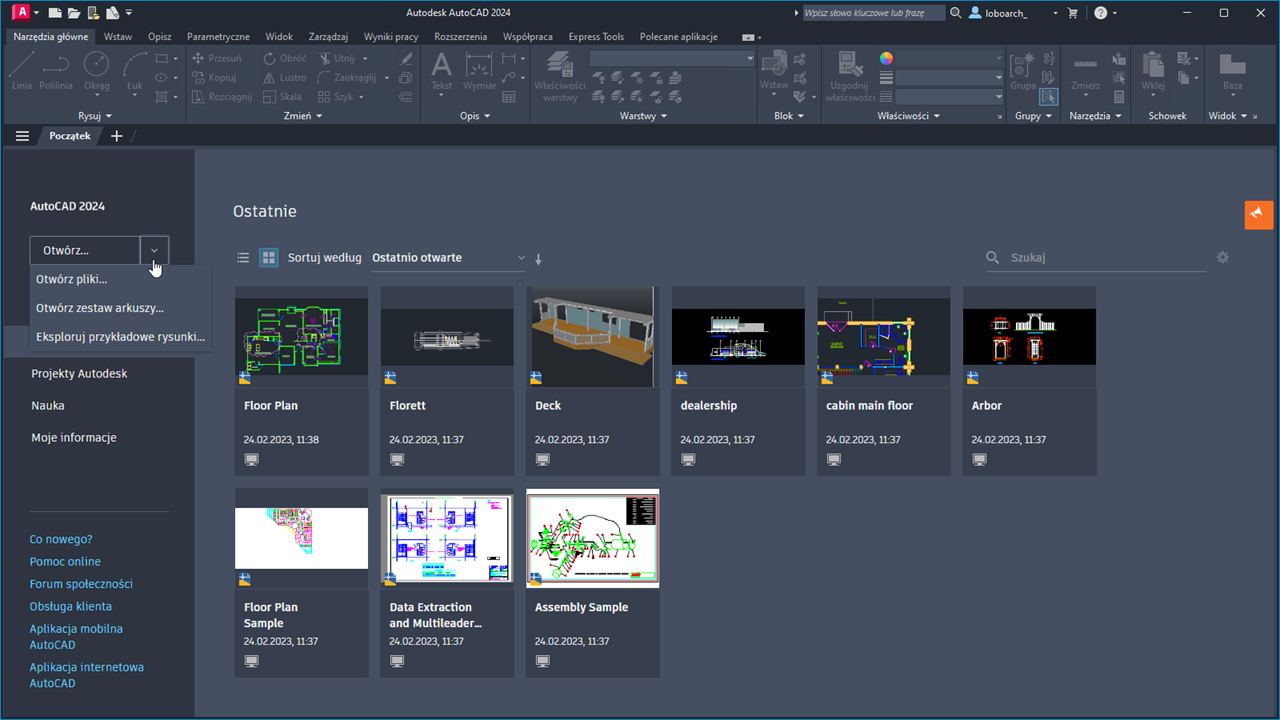Add a new drawing tab with plus
Image resolution: width=1280 pixels, height=720 pixels.
[x=116, y=136]
